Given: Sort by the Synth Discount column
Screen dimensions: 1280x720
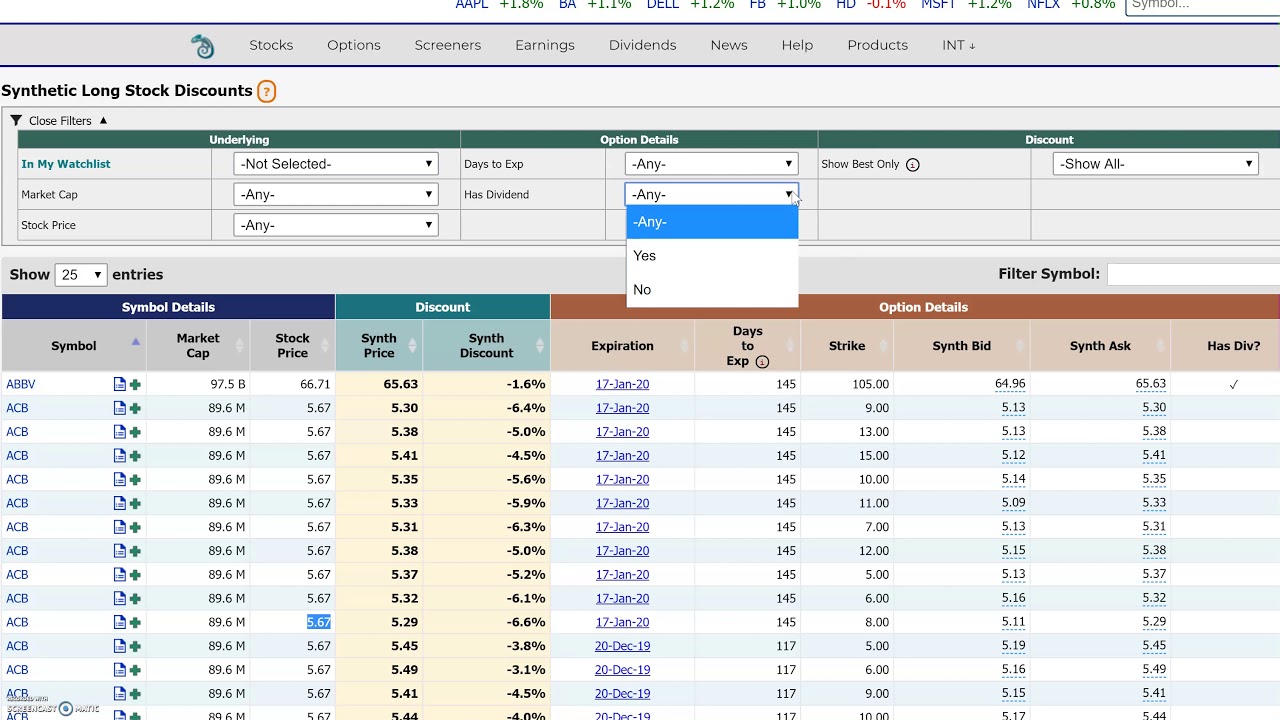Looking at the screenshot, I should tap(486, 346).
